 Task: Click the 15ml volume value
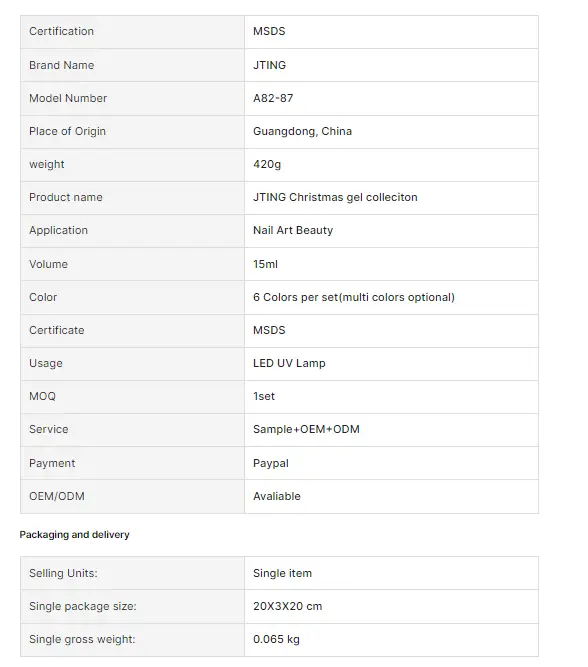tap(265, 264)
